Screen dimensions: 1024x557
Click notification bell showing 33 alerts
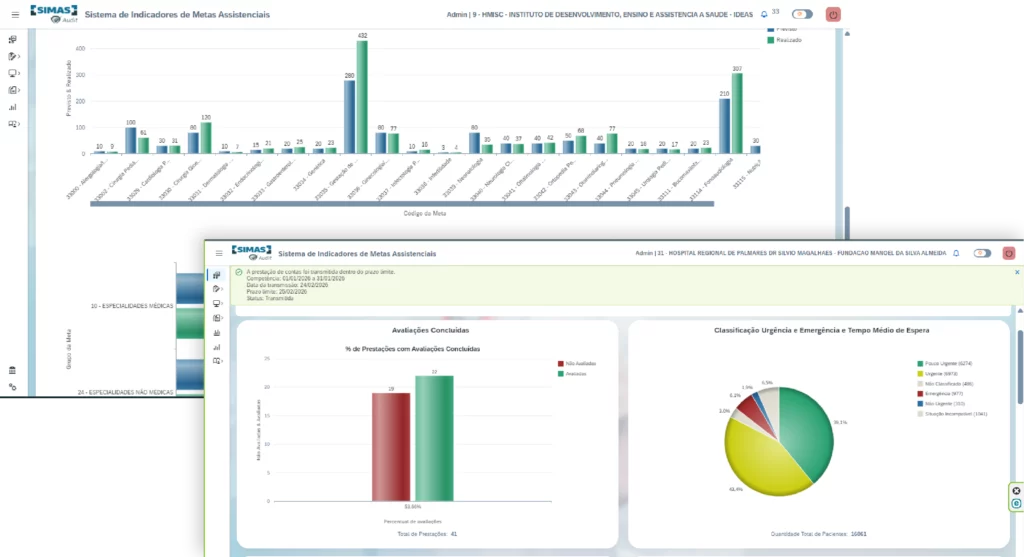click(765, 15)
